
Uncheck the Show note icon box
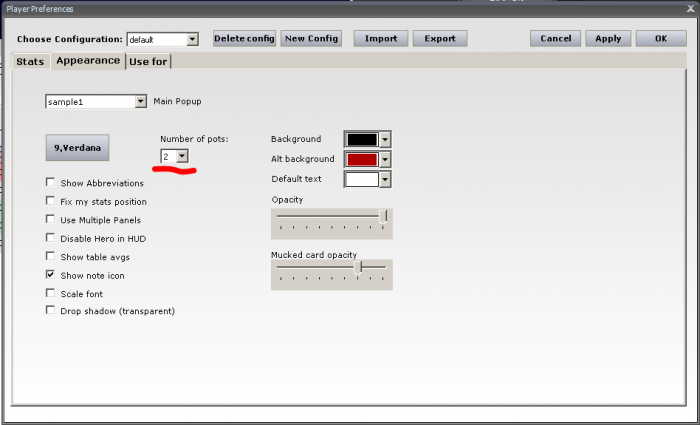pos(50,275)
